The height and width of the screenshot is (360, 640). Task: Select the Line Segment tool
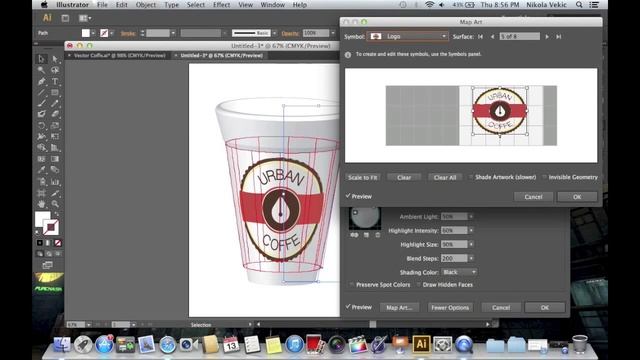pyautogui.click(x=41, y=93)
